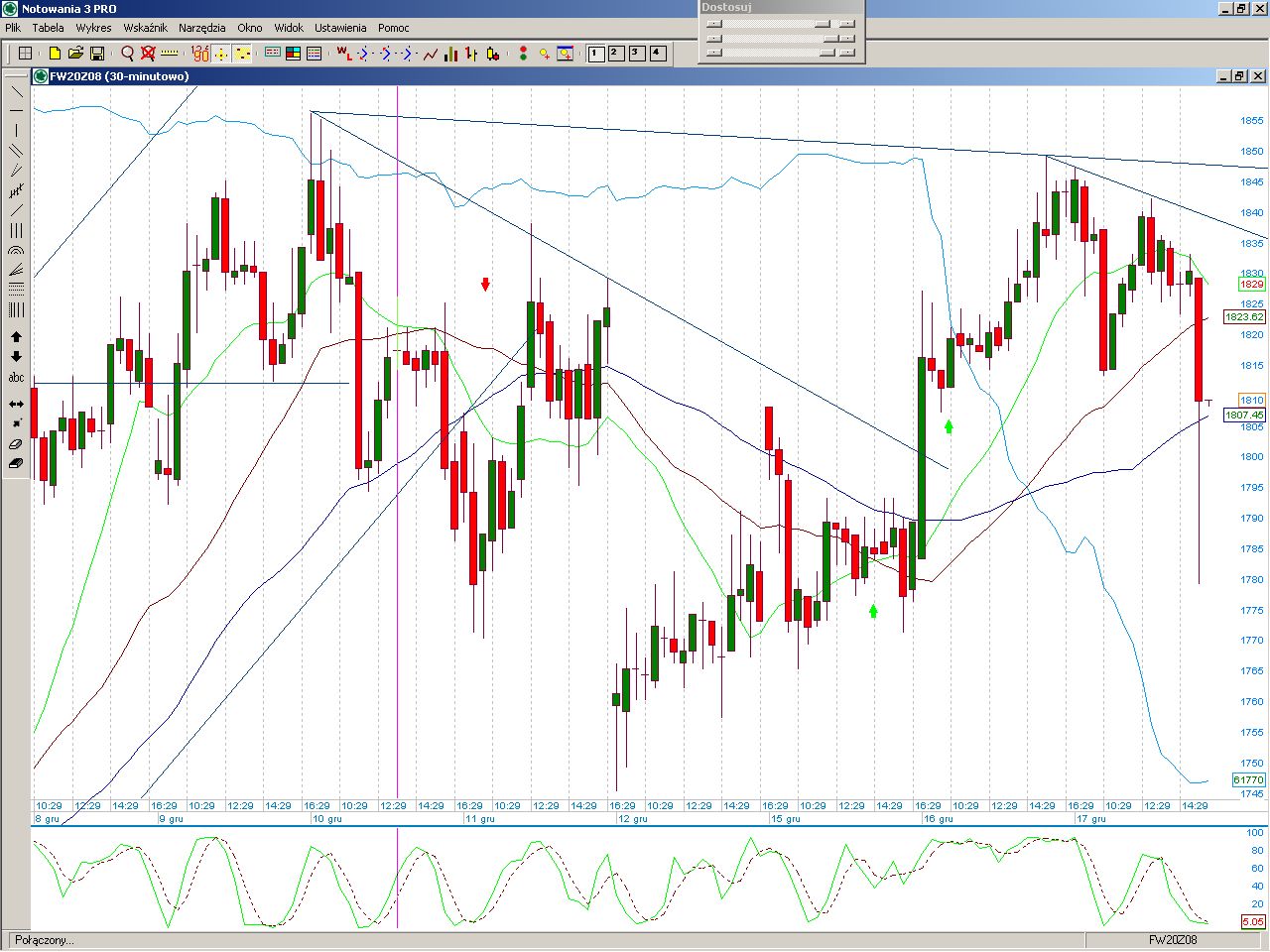This screenshot has height=952, width=1270.
Task: Select the abc text annotation tool
Action: (17, 377)
